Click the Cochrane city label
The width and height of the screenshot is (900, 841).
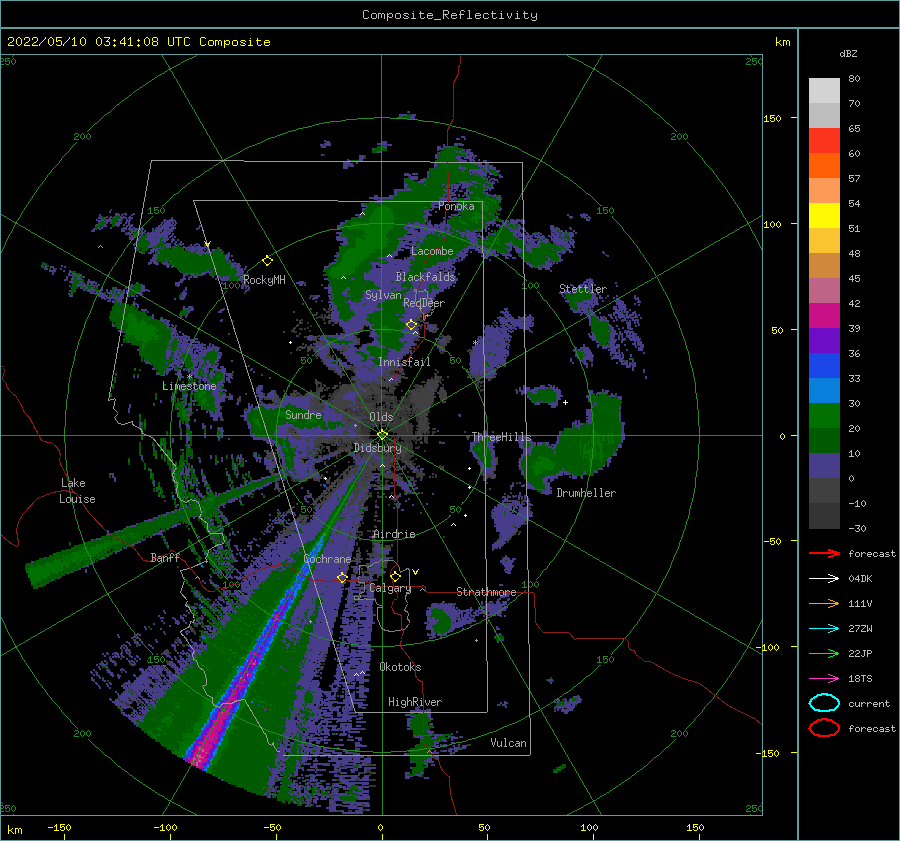(x=327, y=559)
